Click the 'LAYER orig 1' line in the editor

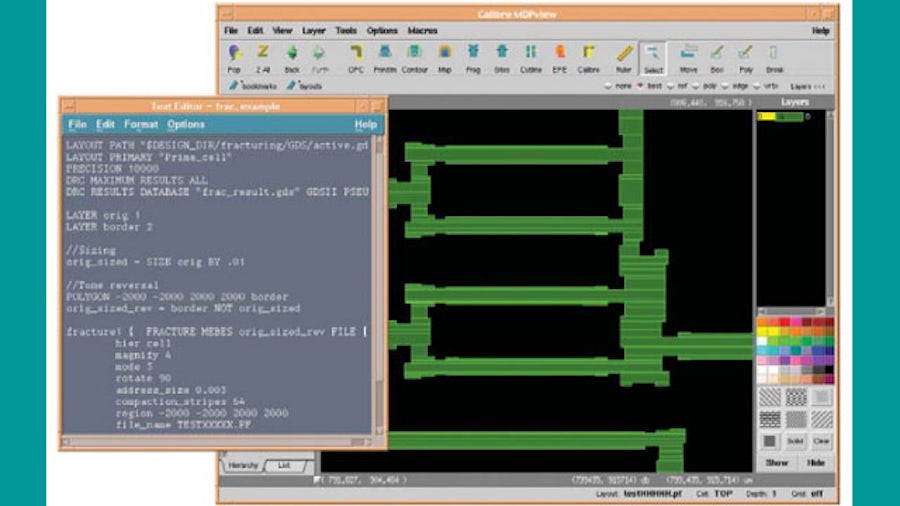(103, 215)
